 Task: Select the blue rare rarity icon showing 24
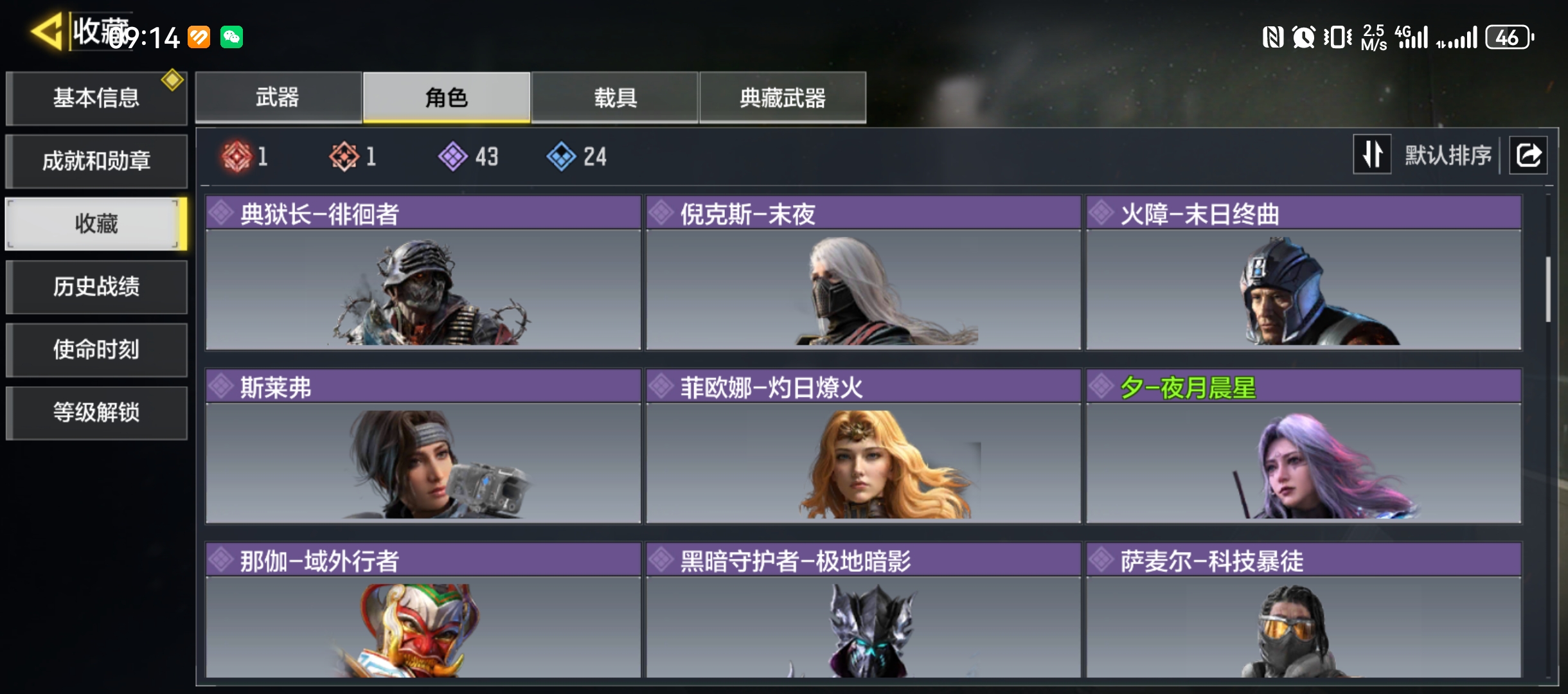[x=561, y=156]
